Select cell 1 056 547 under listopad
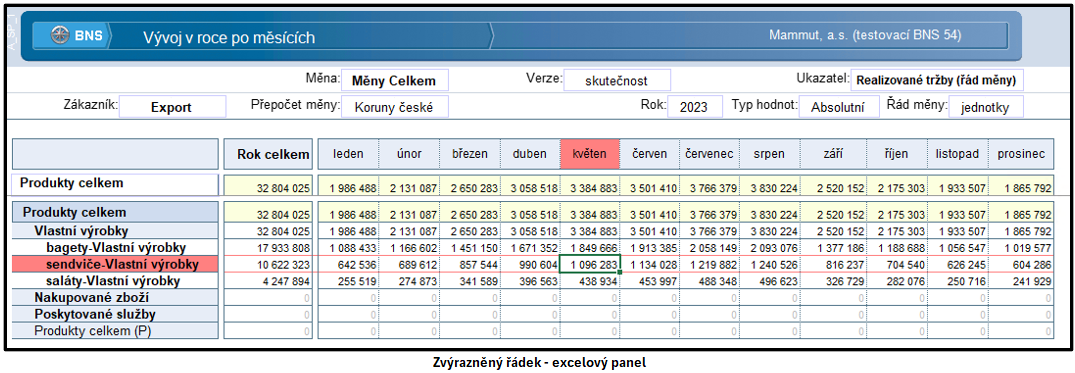 pyautogui.click(x=958, y=247)
